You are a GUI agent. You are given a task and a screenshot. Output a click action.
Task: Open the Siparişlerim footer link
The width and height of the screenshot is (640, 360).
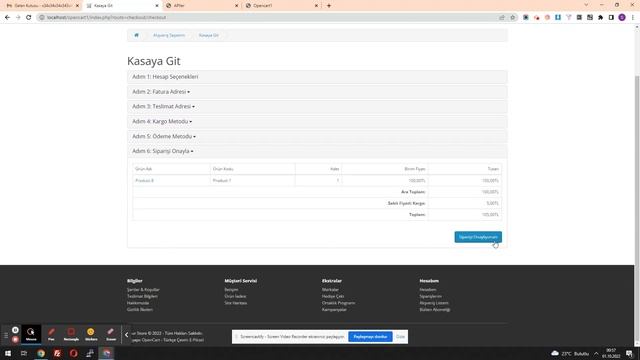pos(431,296)
